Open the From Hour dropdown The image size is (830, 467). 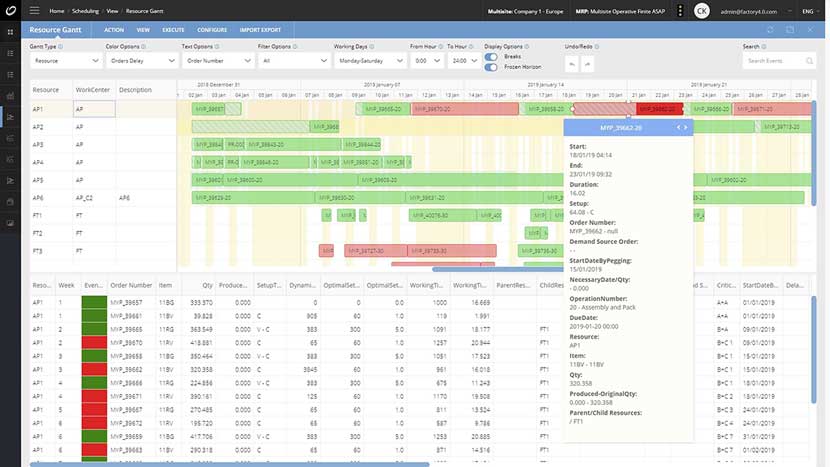click(427, 61)
